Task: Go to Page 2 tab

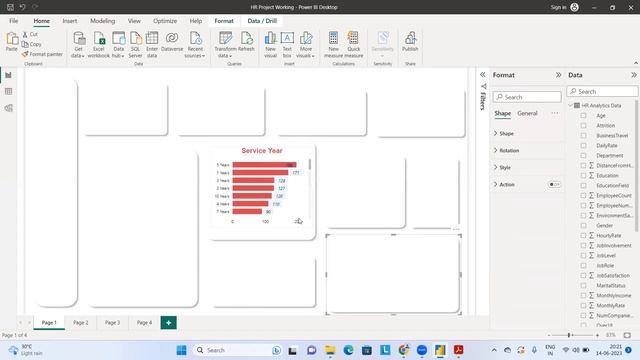Action: 80,322
